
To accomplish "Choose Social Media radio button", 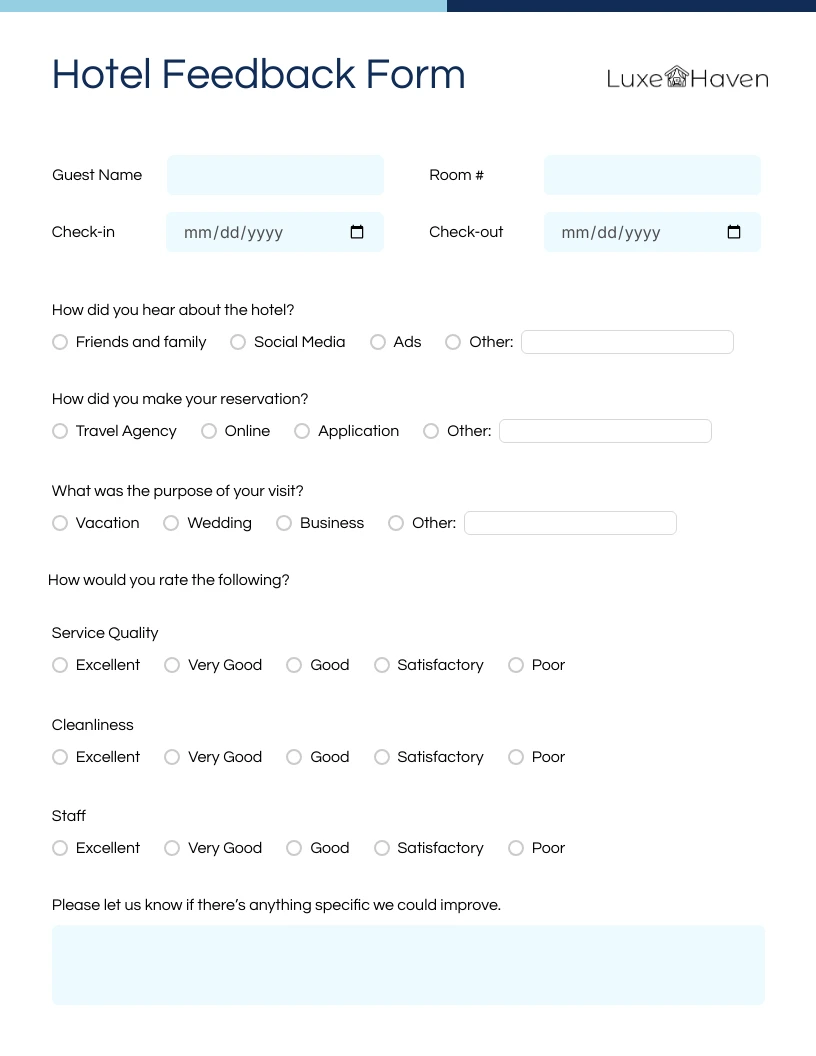I will click(x=238, y=342).
